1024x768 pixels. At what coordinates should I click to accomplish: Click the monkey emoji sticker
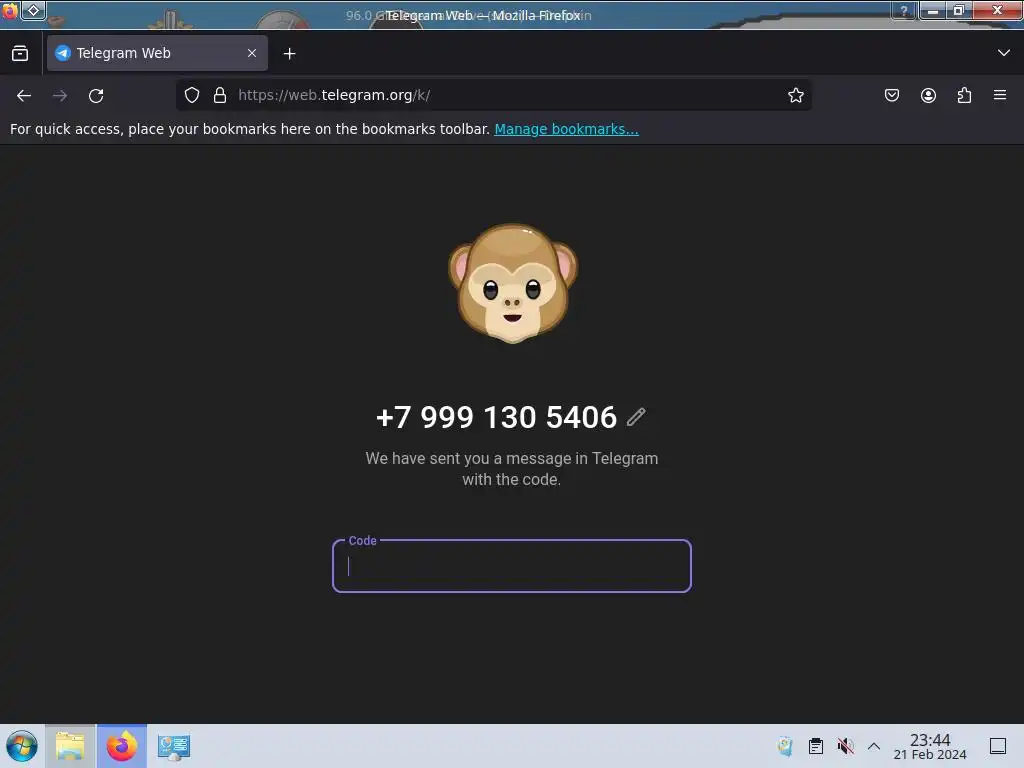pyautogui.click(x=513, y=283)
